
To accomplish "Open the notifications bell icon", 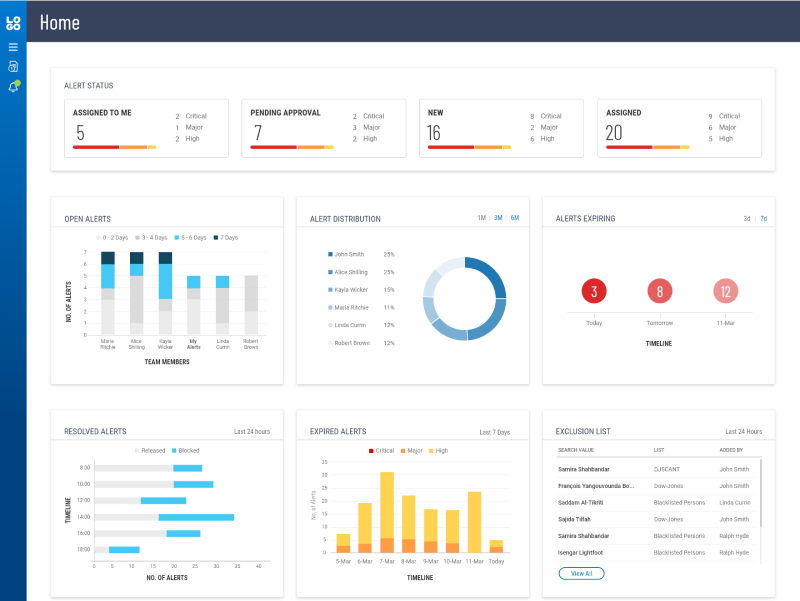I will 13,87.
